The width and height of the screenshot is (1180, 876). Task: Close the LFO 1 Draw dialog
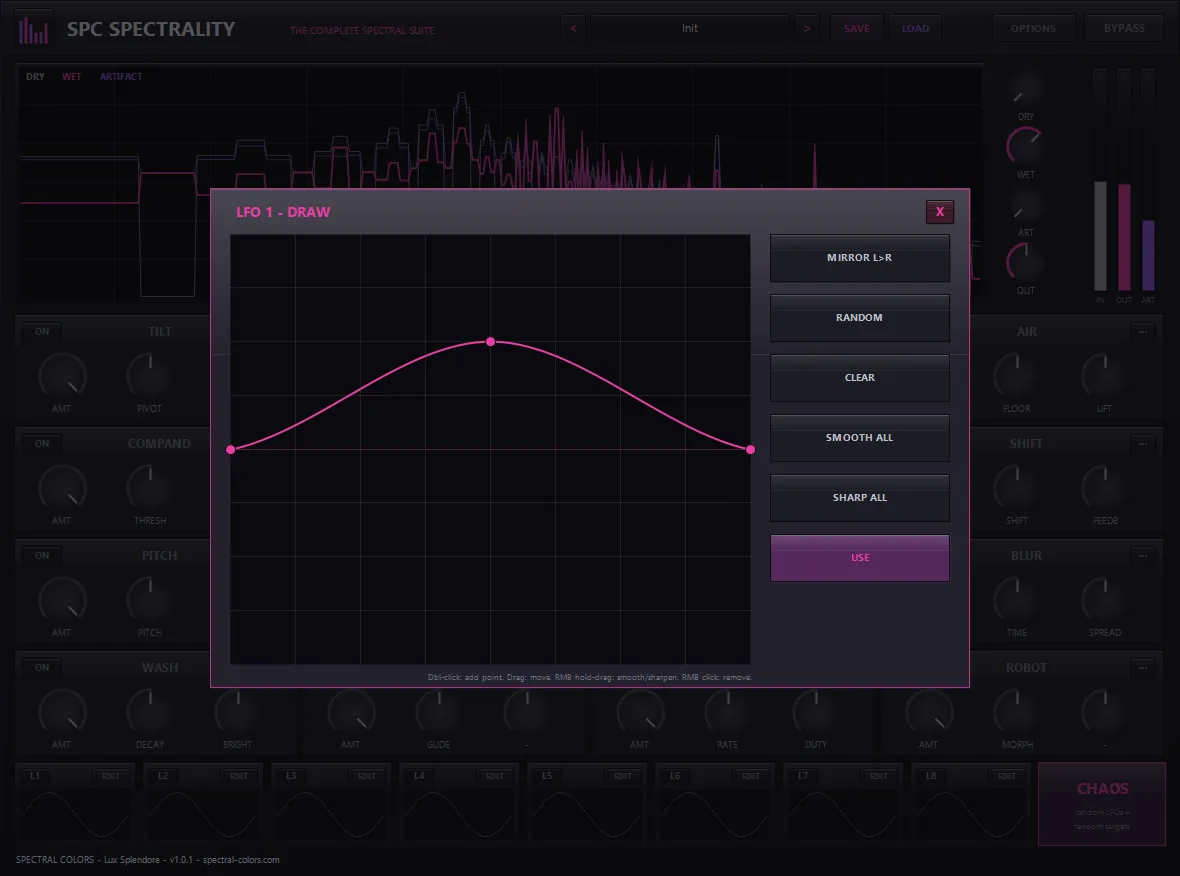coord(939,211)
